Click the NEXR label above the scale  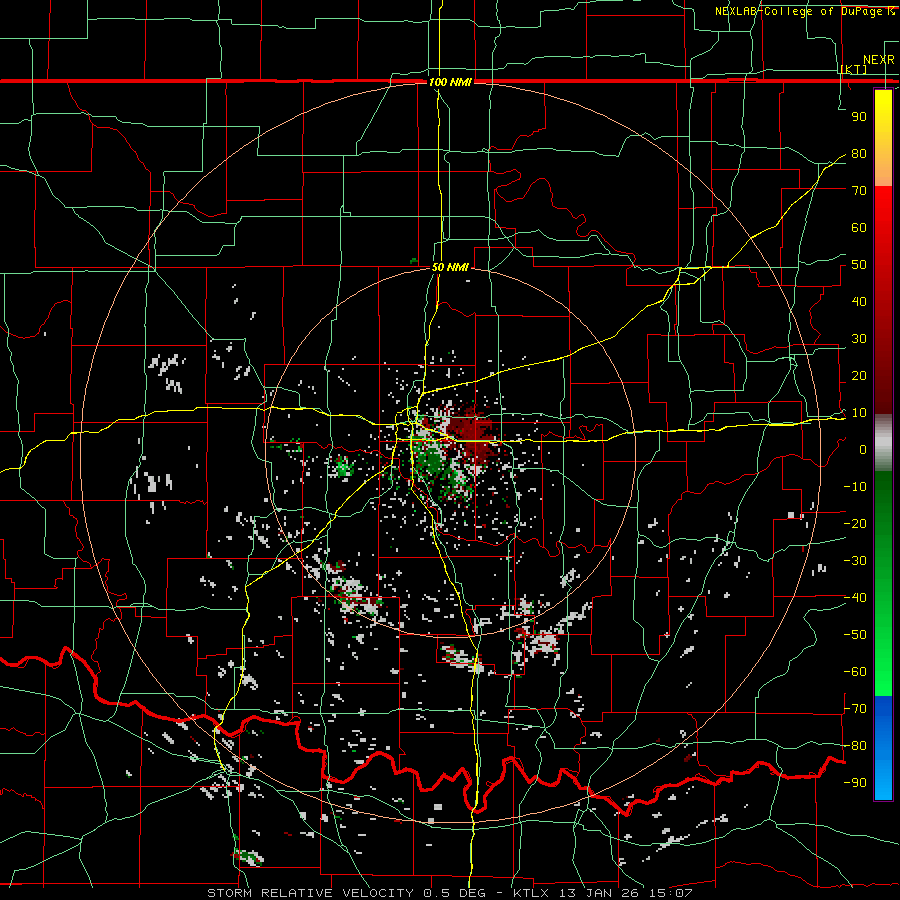tap(879, 60)
